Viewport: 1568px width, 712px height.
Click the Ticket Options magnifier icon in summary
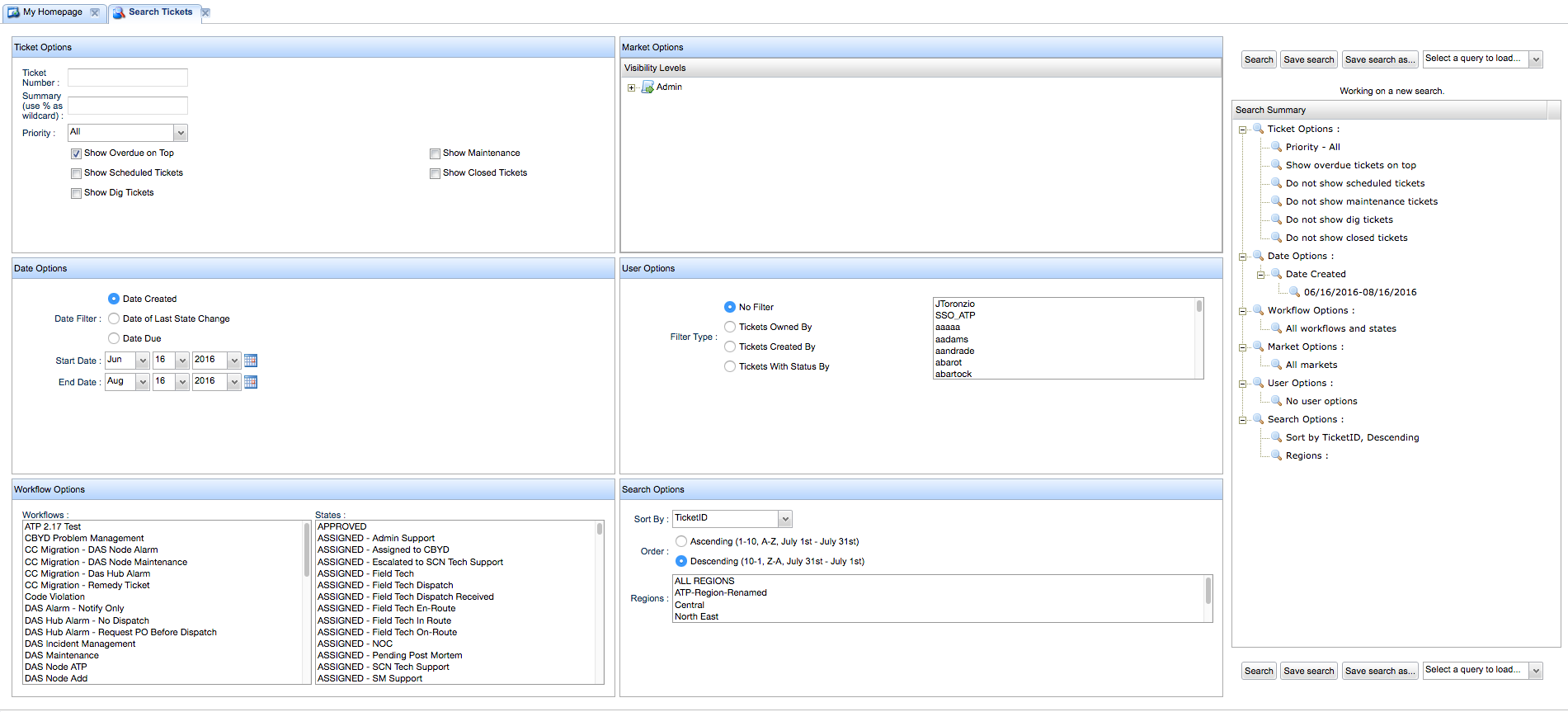coord(1258,129)
